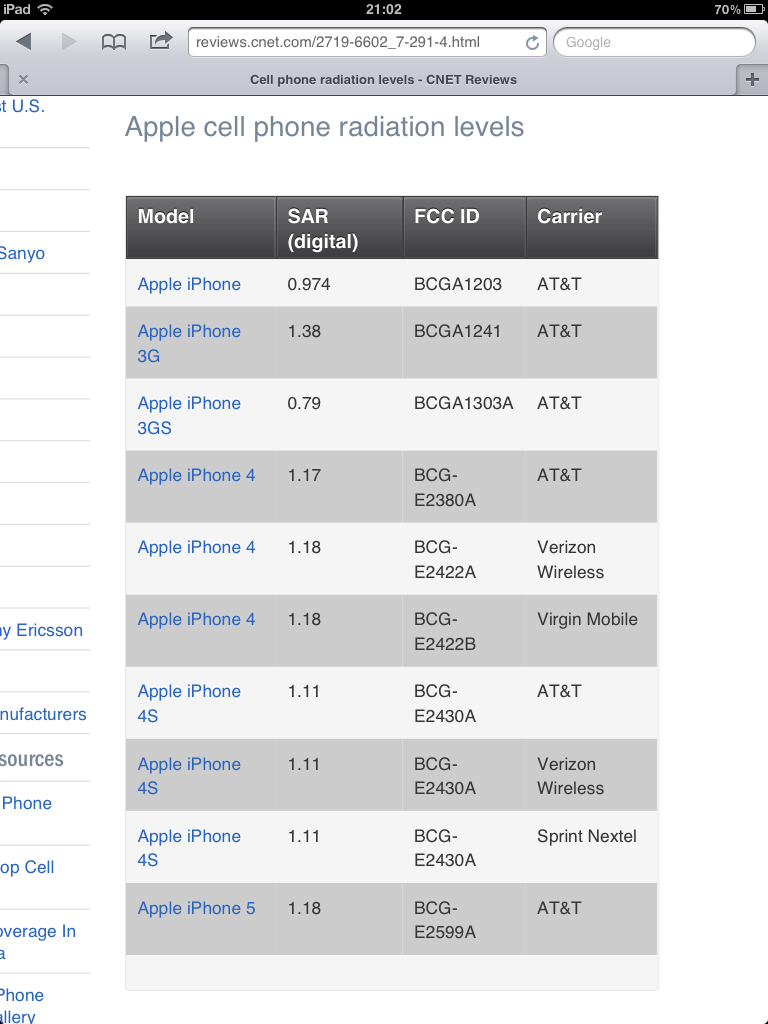The image size is (768, 1024).
Task: Reload page with refresh icon
Action: [532, 42]
